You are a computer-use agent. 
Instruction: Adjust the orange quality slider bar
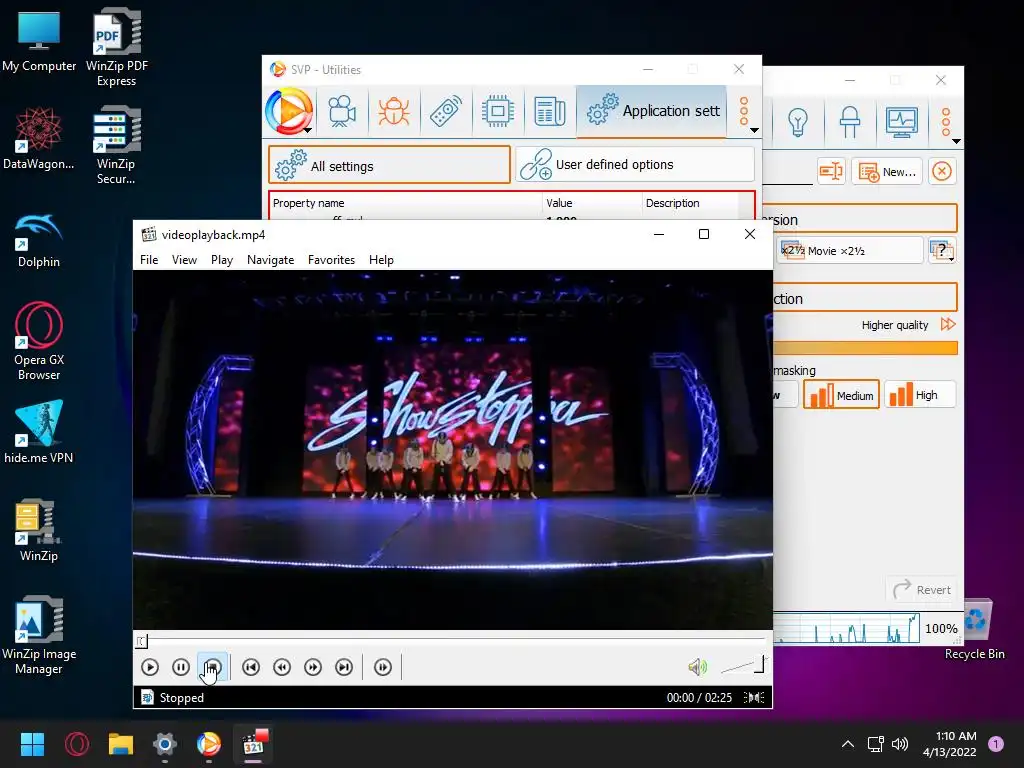click(x=865, y=348)
